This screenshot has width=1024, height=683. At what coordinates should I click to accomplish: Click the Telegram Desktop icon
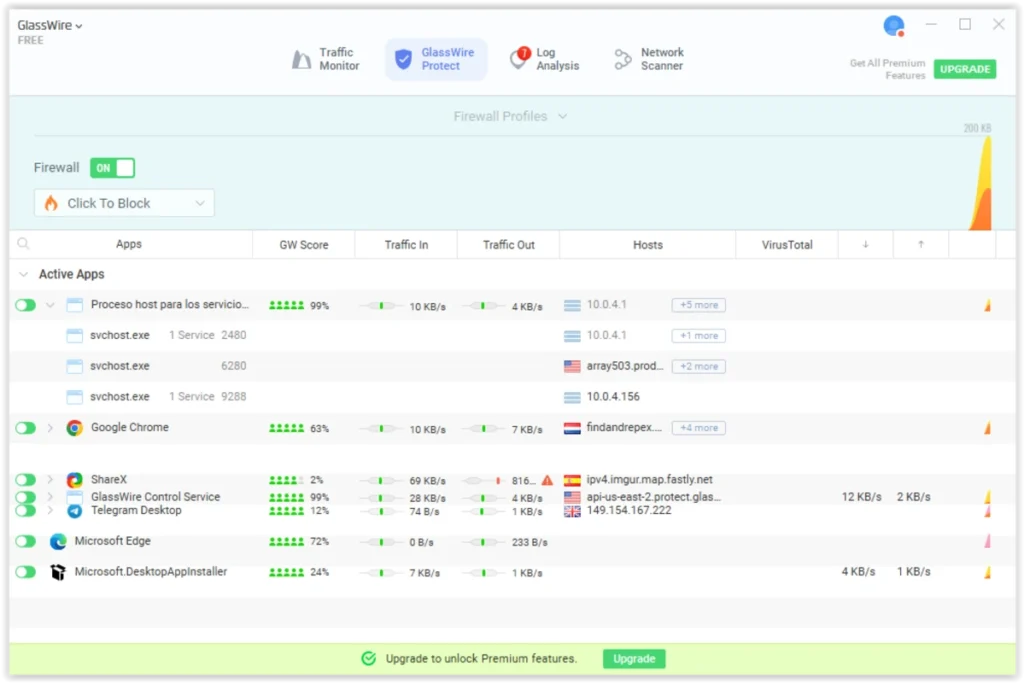point(74,511)
